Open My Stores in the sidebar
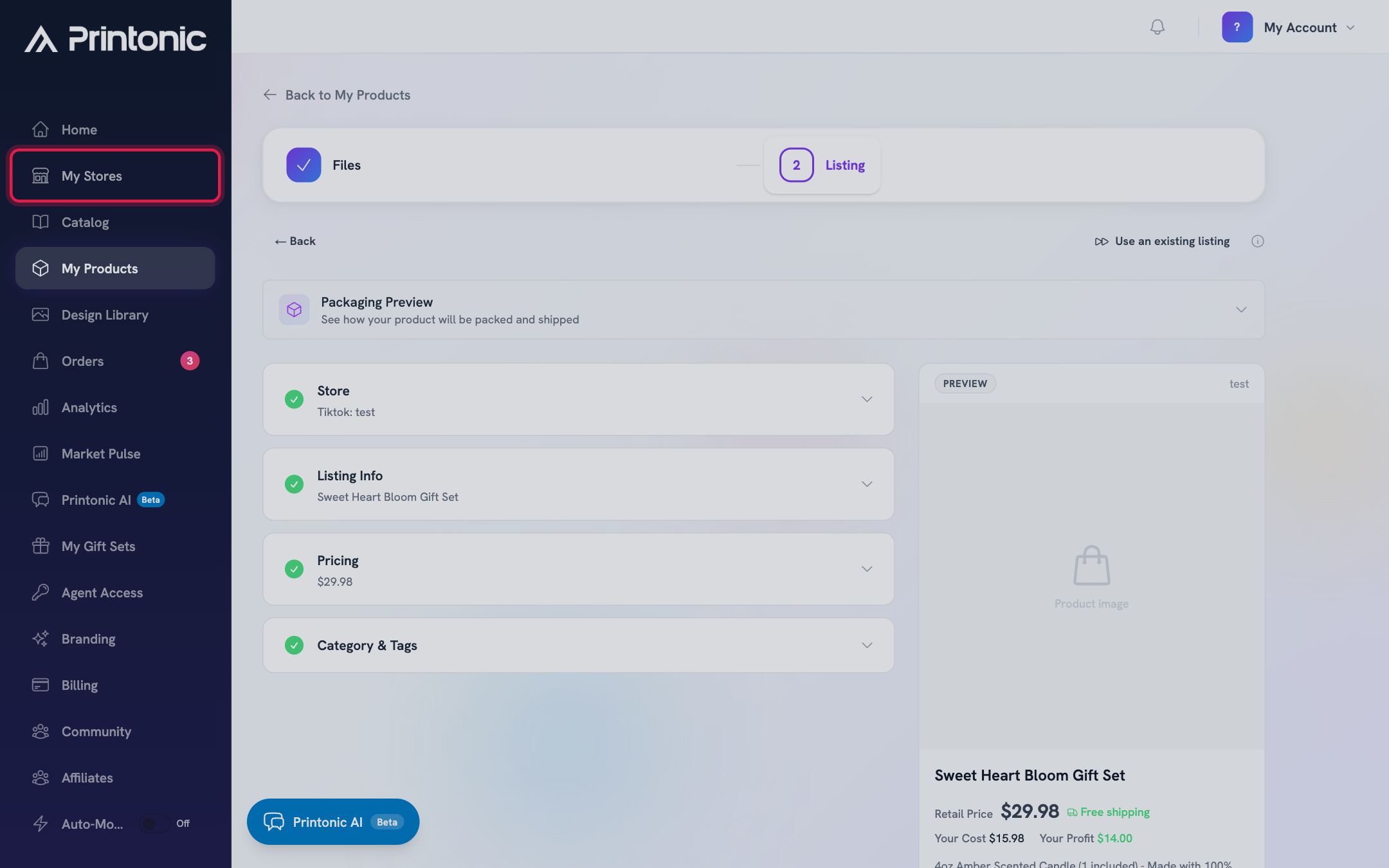Screen dimensions: 1389x868 [x=115, y=176]
